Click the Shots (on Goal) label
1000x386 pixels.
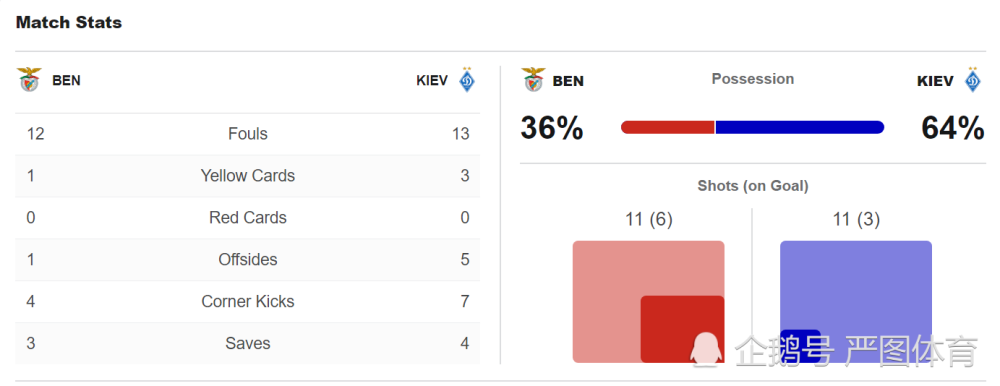click(753, 186)
